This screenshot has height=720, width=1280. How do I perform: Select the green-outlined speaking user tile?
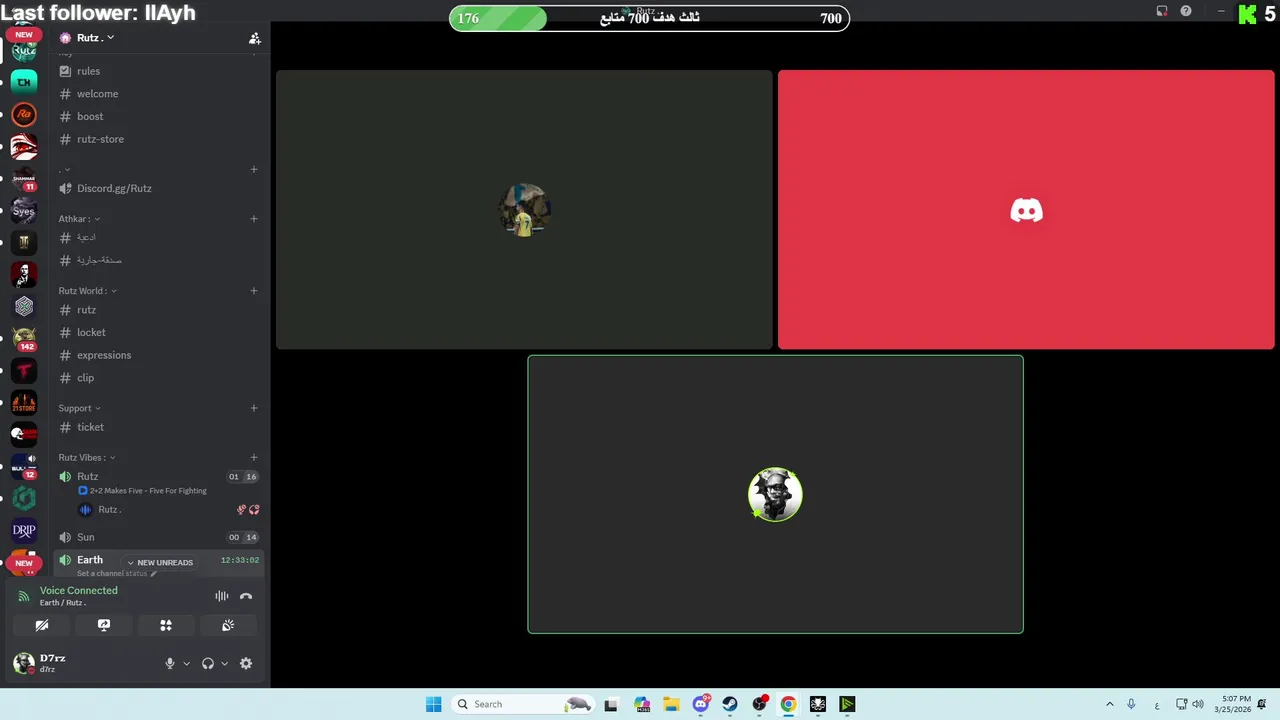pyautogui.click(x=775, y=494)
